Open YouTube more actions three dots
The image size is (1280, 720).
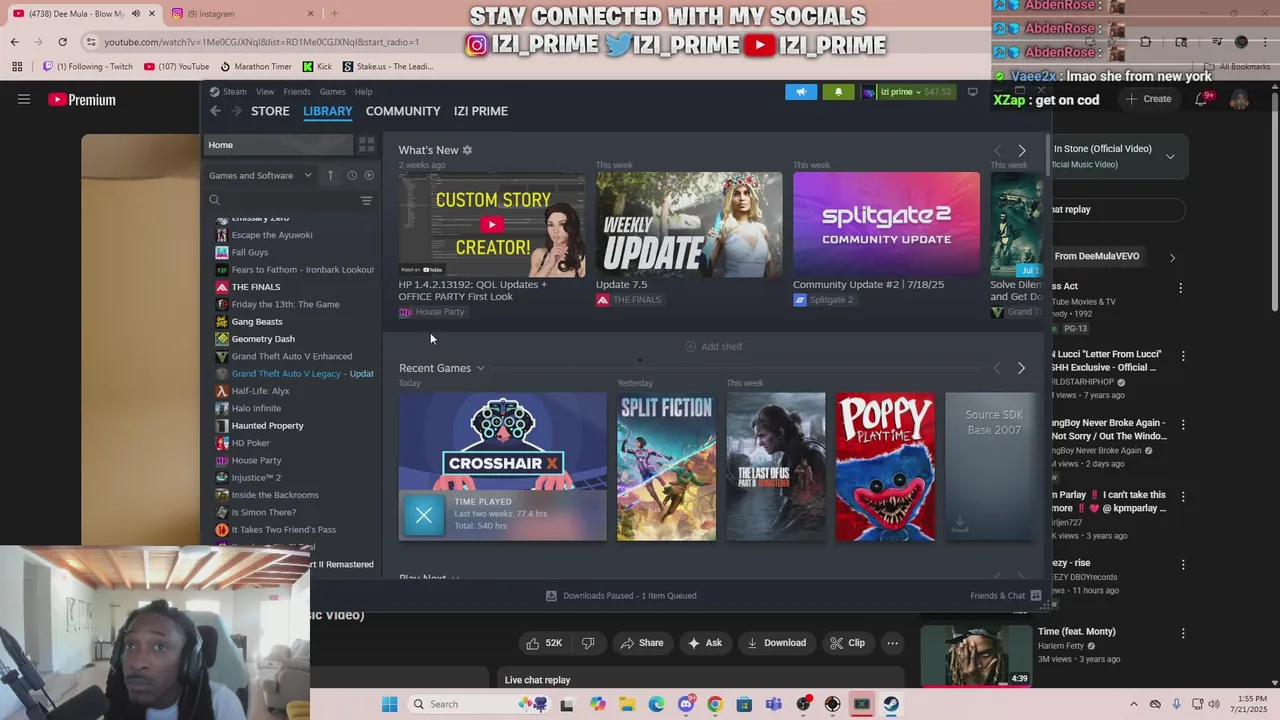[892, 643]
